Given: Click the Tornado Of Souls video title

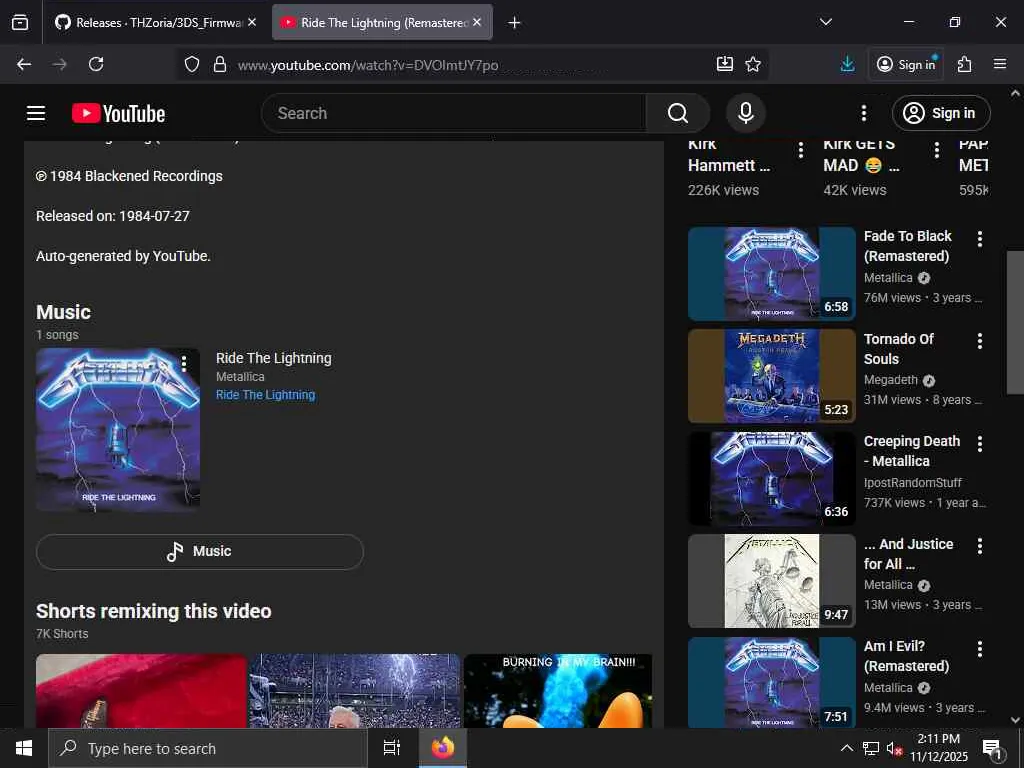Looking at the screenshot, I should (899, 349).
